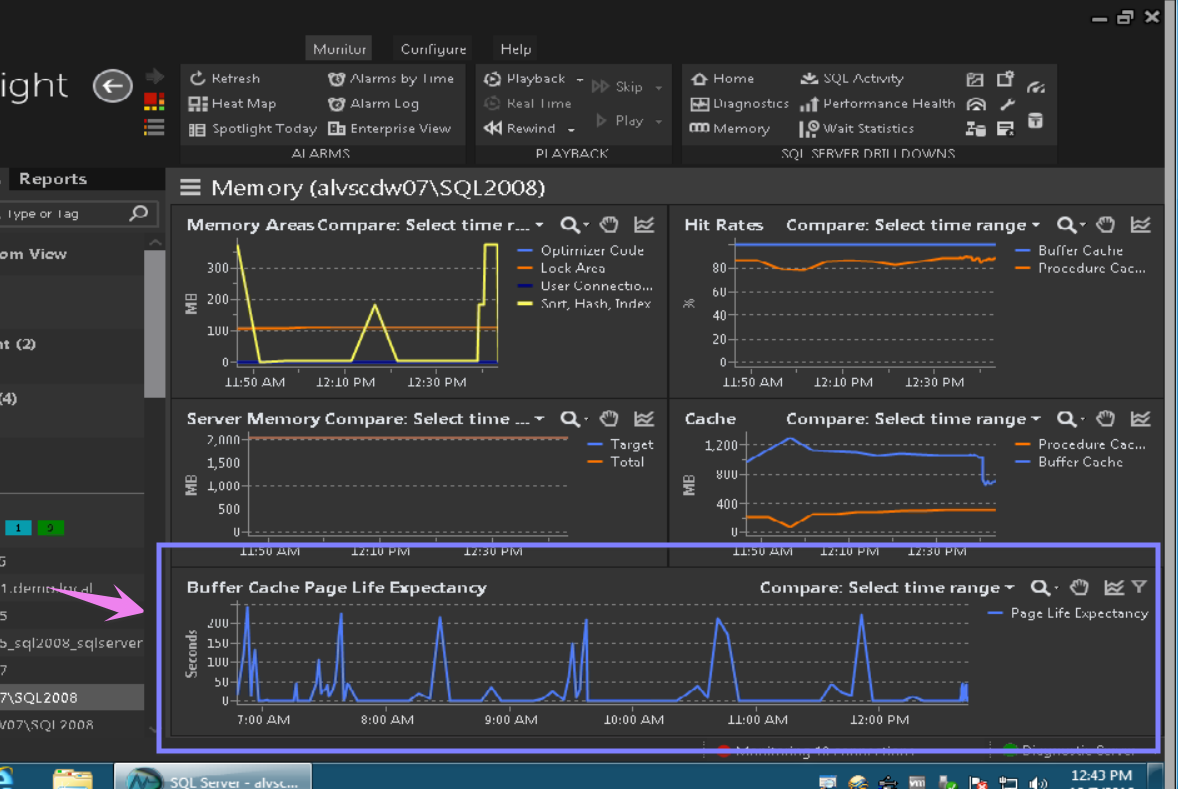1178x789 pixels.
Task: Click the gauge icon in SQL Server Drilldowns
Action: click(x=1036, y=88)
